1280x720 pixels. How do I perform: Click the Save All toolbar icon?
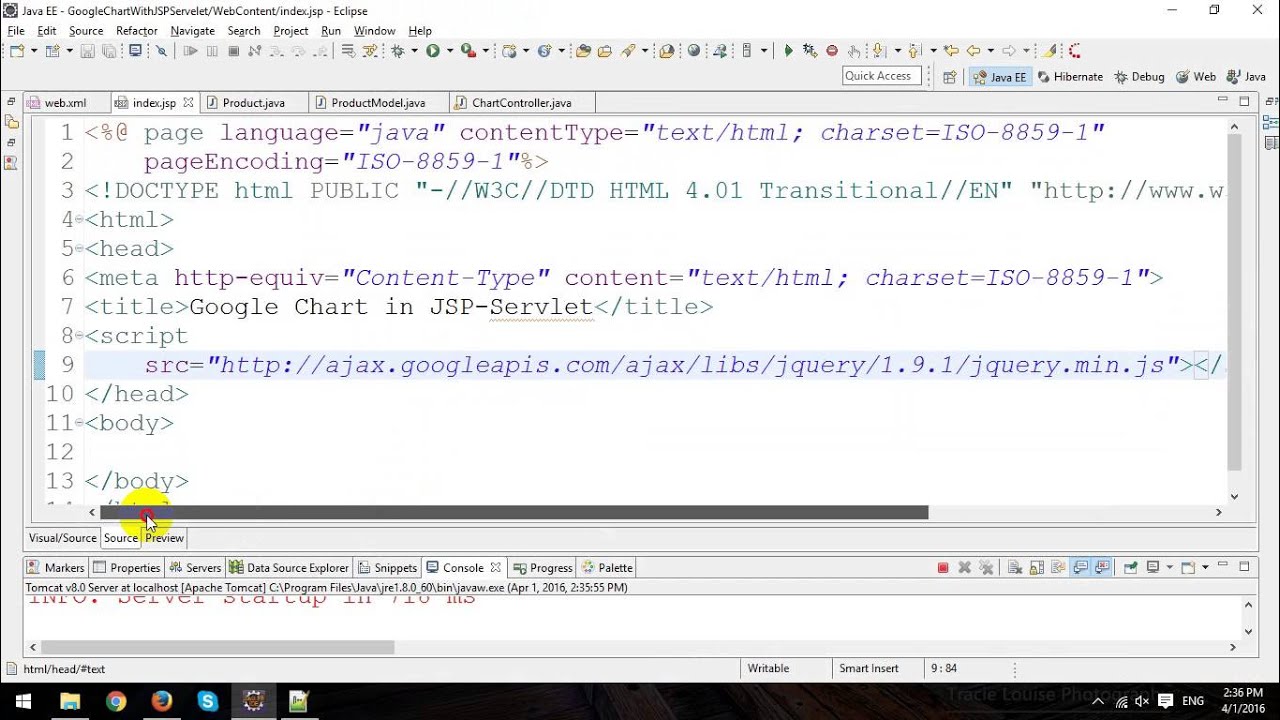[x=108, y=51]
